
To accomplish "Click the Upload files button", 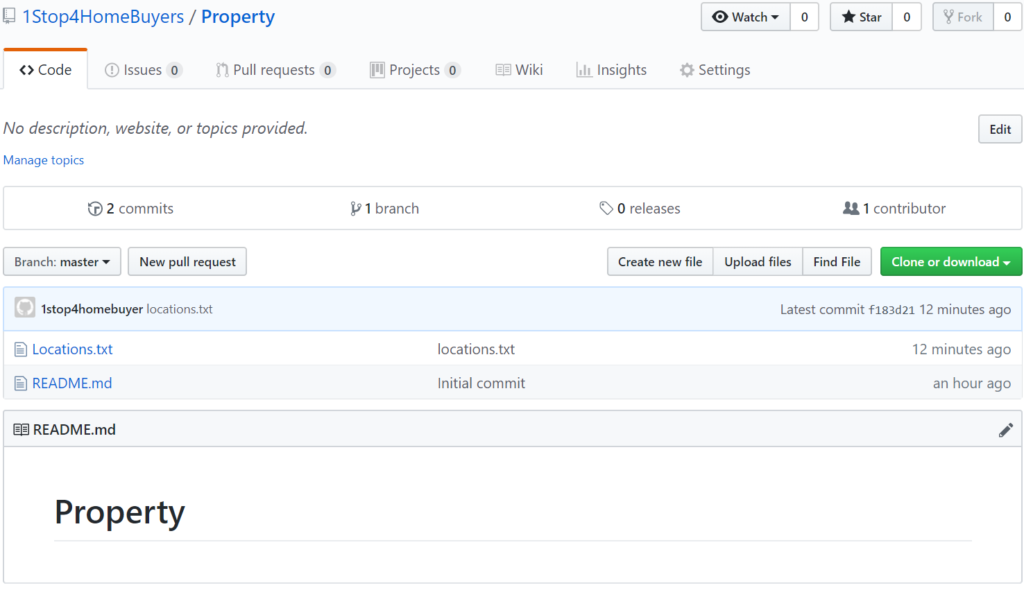I will pyautogui.click(x=758, y=262).
